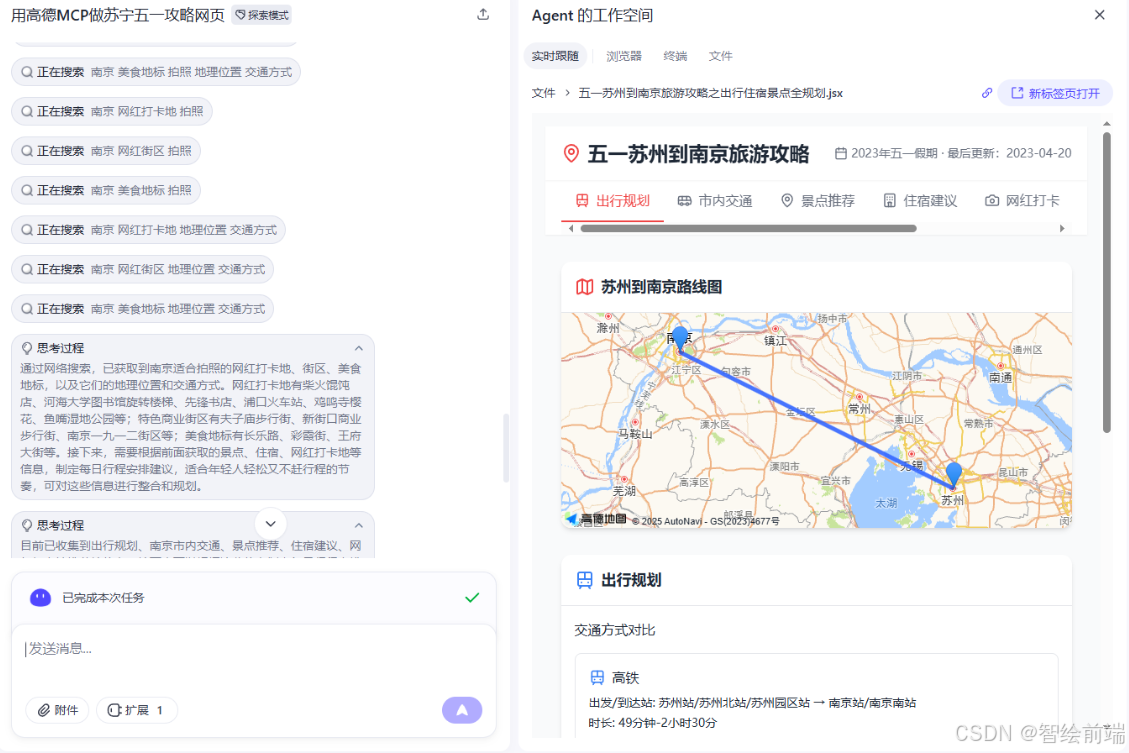Collapse the second 思考过程 panel

tap(359, 526)
